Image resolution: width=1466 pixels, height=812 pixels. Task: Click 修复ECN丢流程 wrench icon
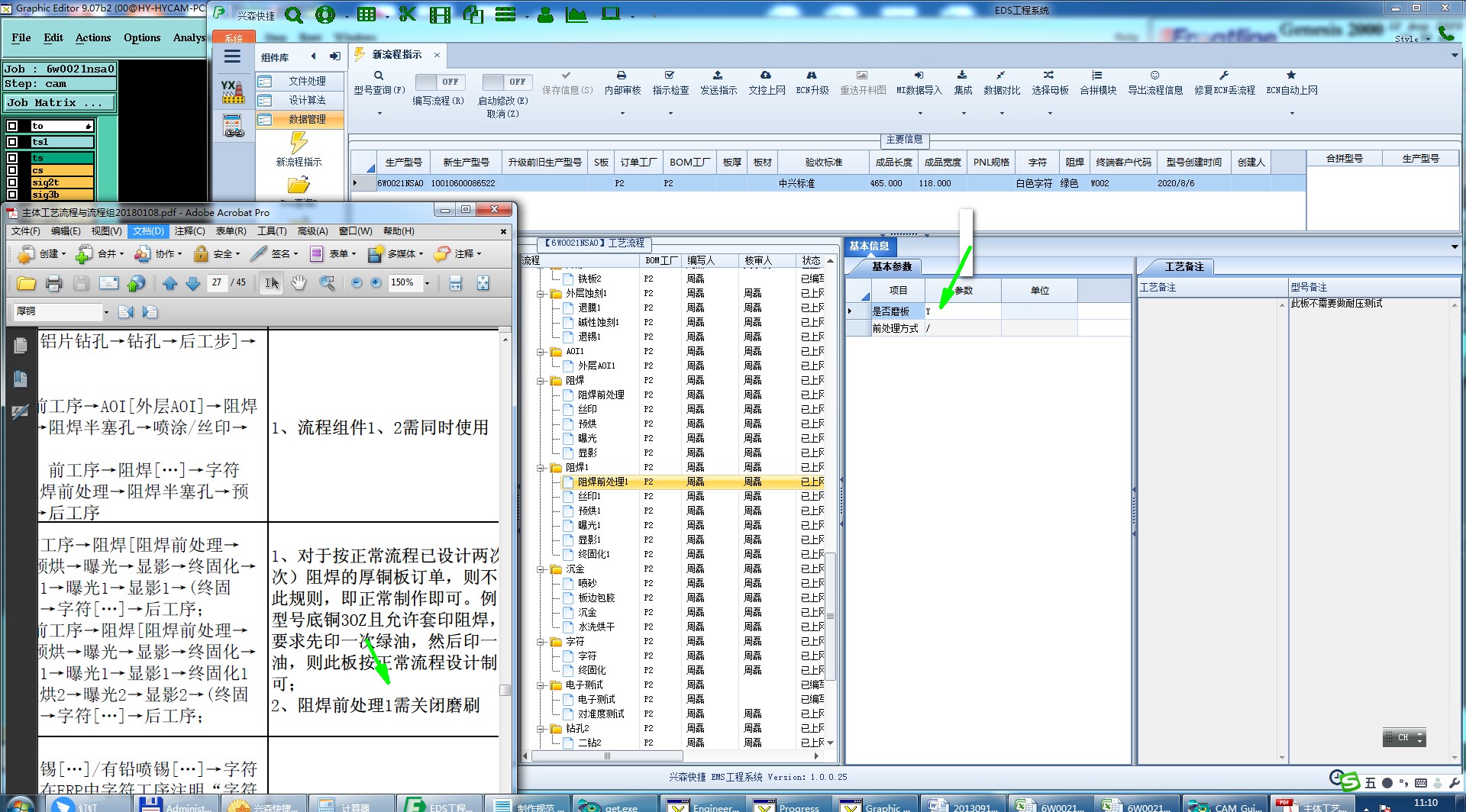[x=1224, y=76]
